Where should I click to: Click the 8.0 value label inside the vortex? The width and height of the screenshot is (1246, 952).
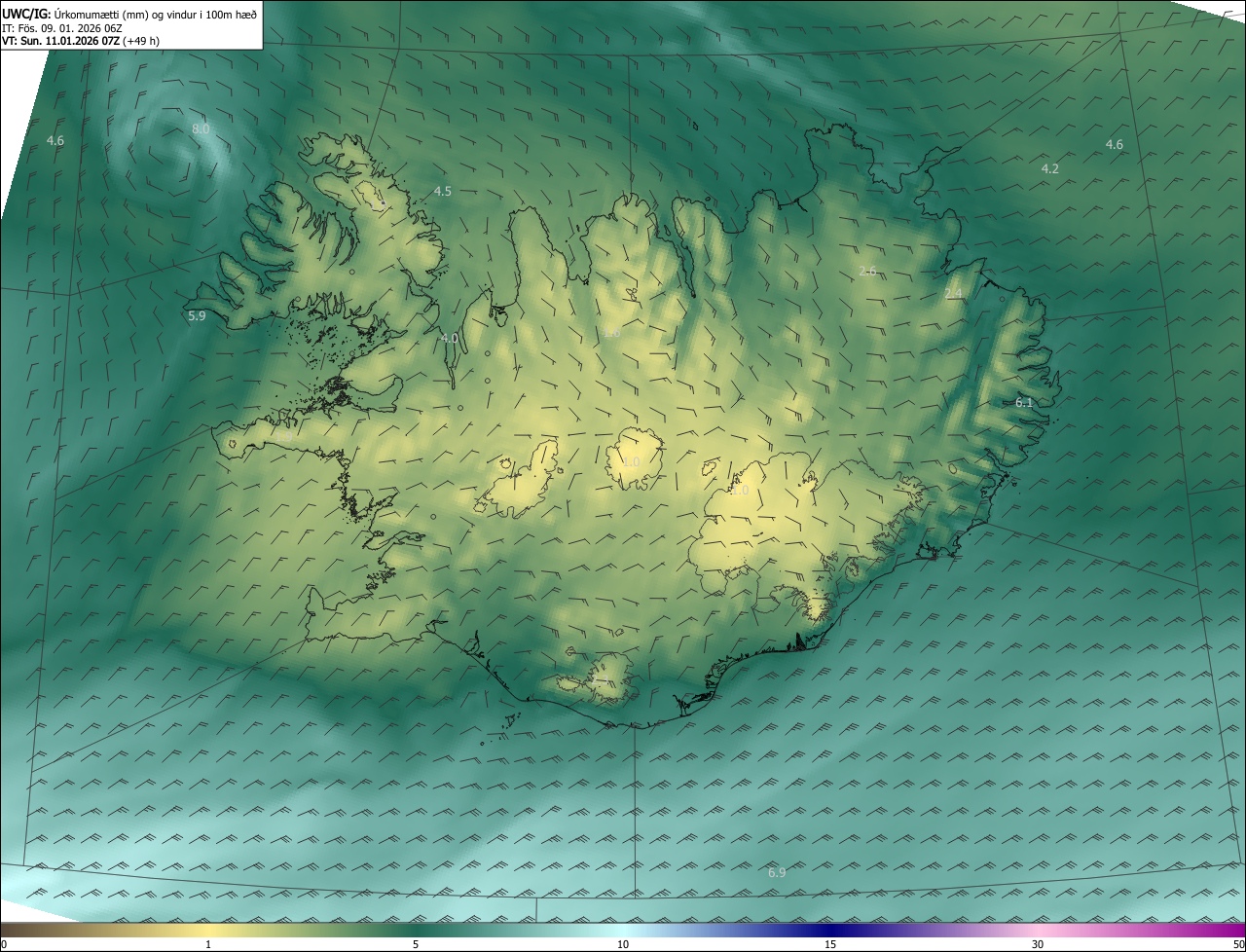pyautogui.click(x=201, y=128)
